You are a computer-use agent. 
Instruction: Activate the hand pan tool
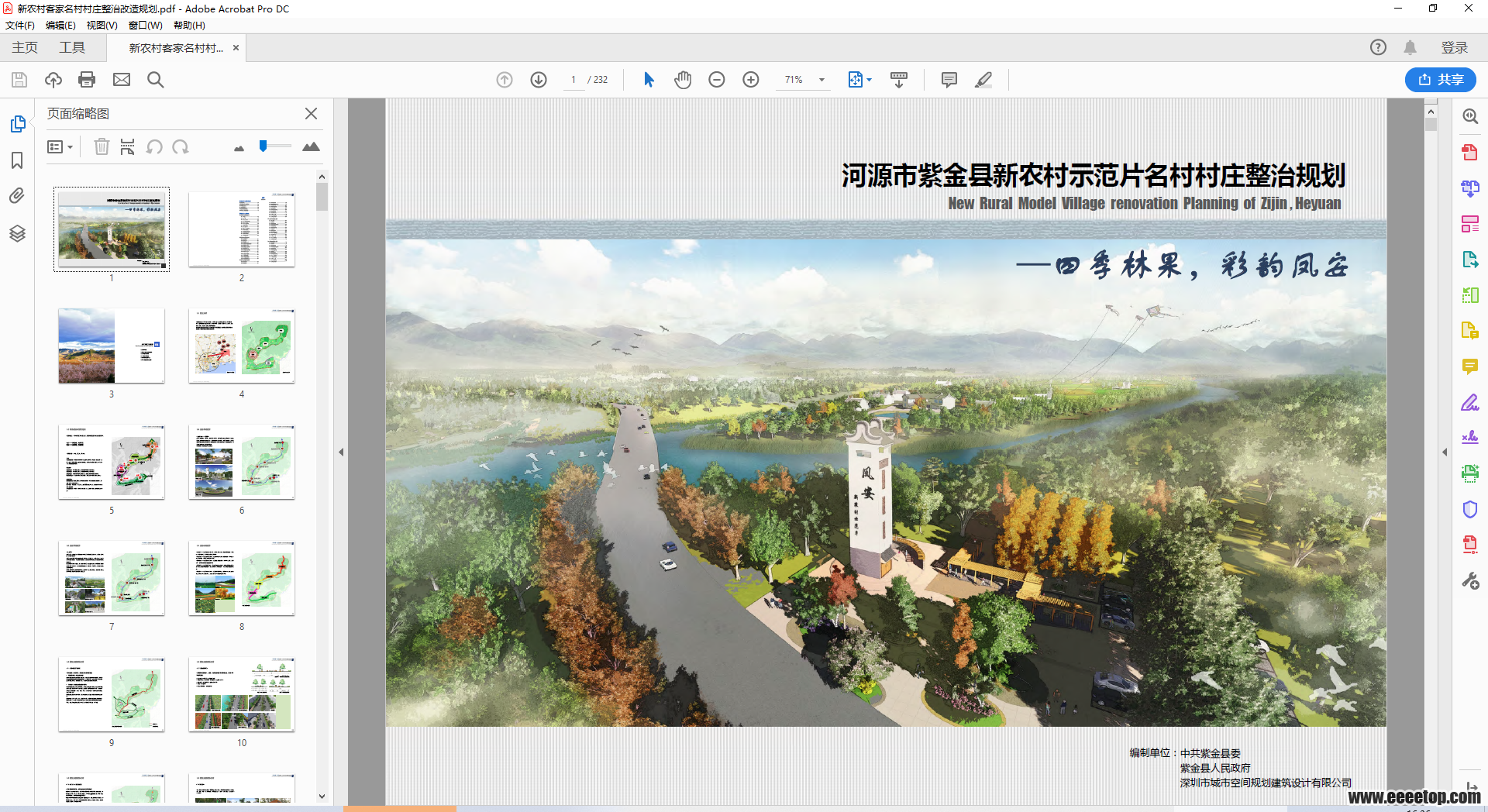click(x=683, y=80)
